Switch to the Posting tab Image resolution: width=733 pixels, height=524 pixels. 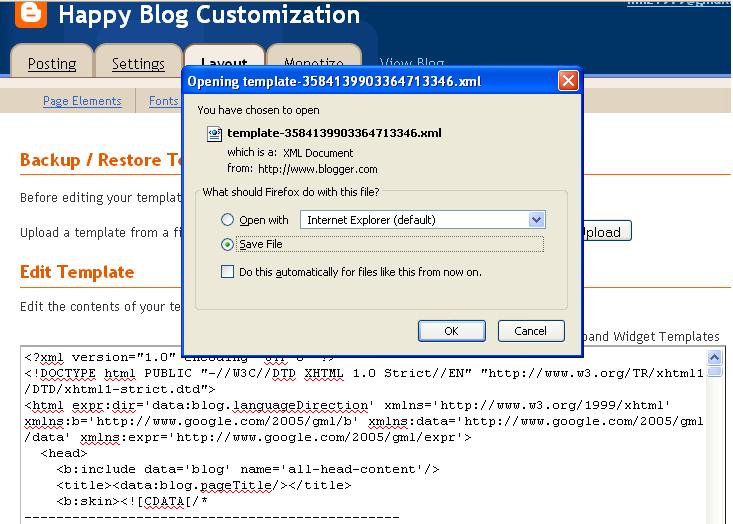tap(52, 63)
